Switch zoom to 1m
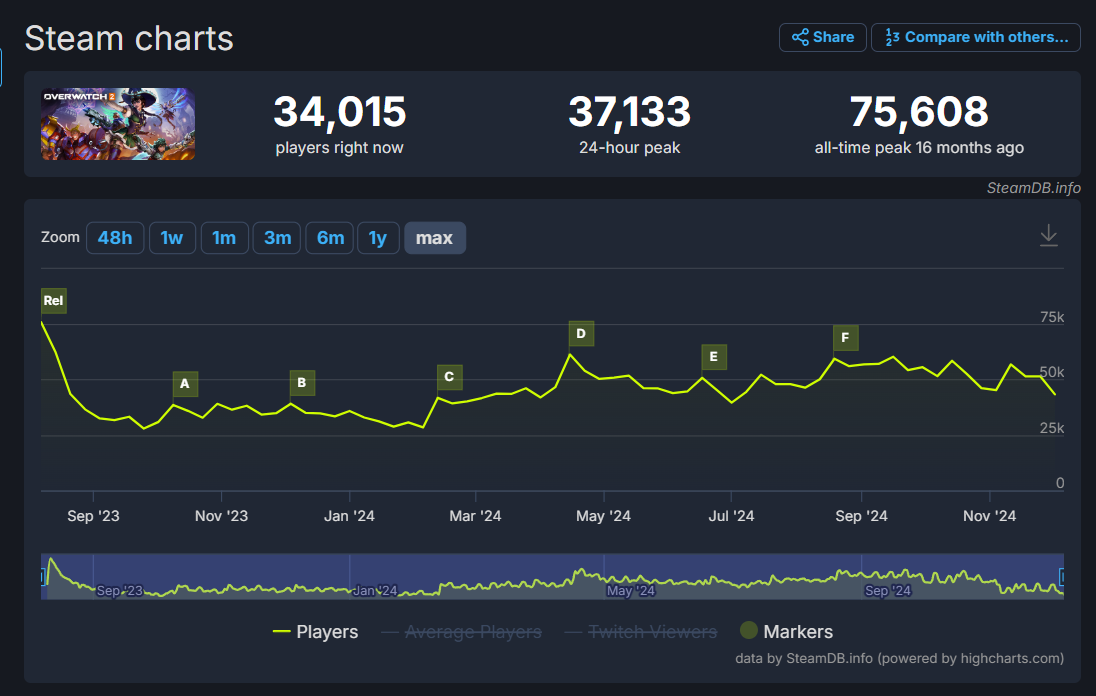This screenshot has width=1096, height=696. pyautogui.click(x=224, y=238)
